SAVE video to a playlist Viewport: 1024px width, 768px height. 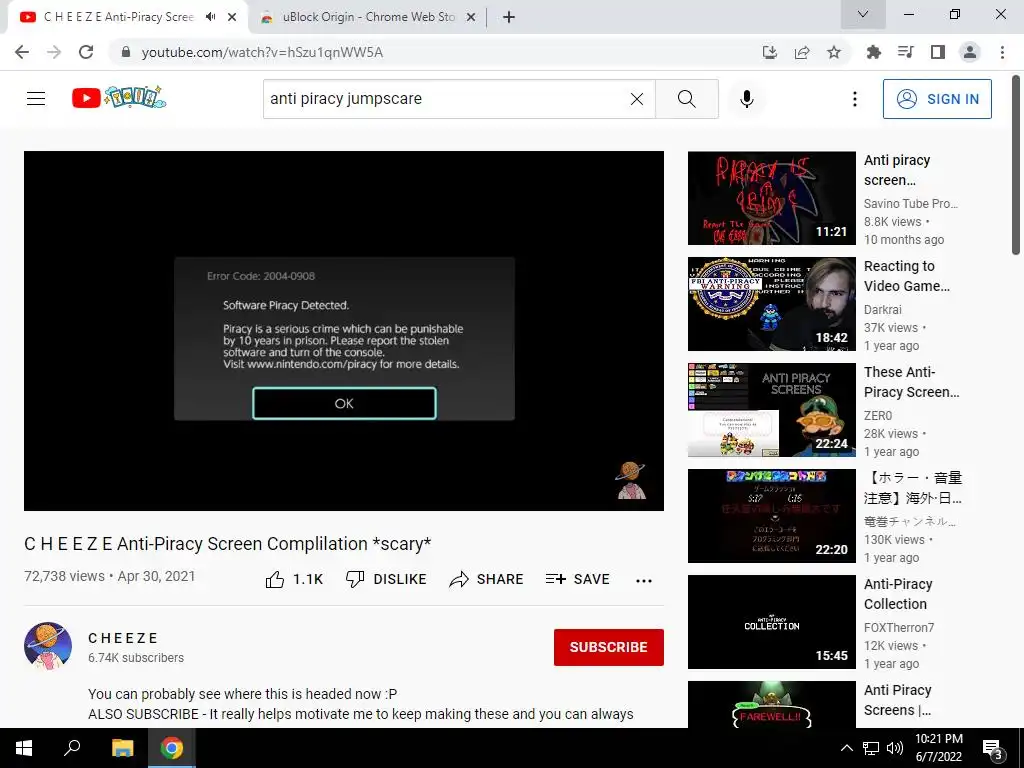(x=578, y=579)
